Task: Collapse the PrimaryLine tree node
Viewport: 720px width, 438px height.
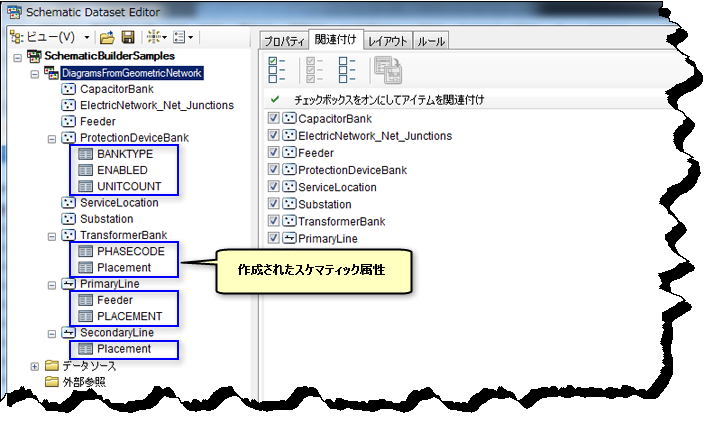Action: [51, 285]
